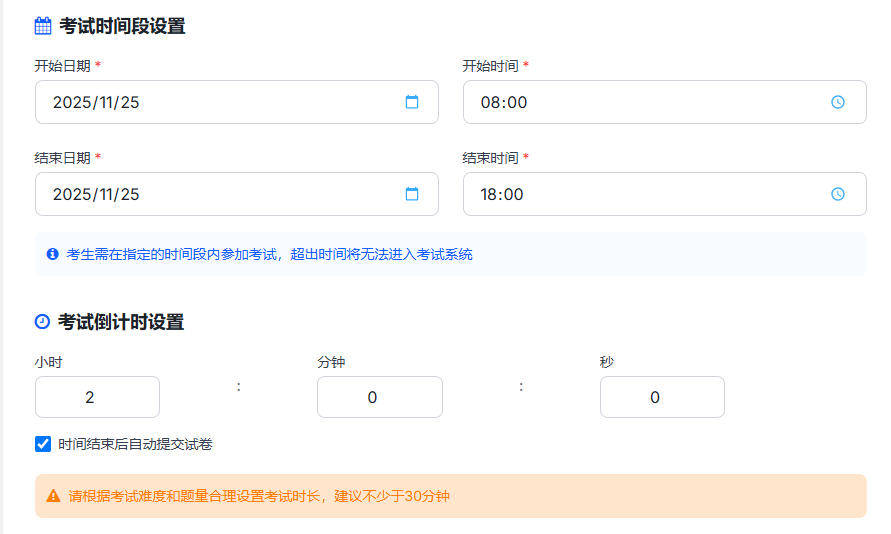
Task: Click clock icon in 结束时间 field
Action: pyautogui.click(x=838, y=194)
